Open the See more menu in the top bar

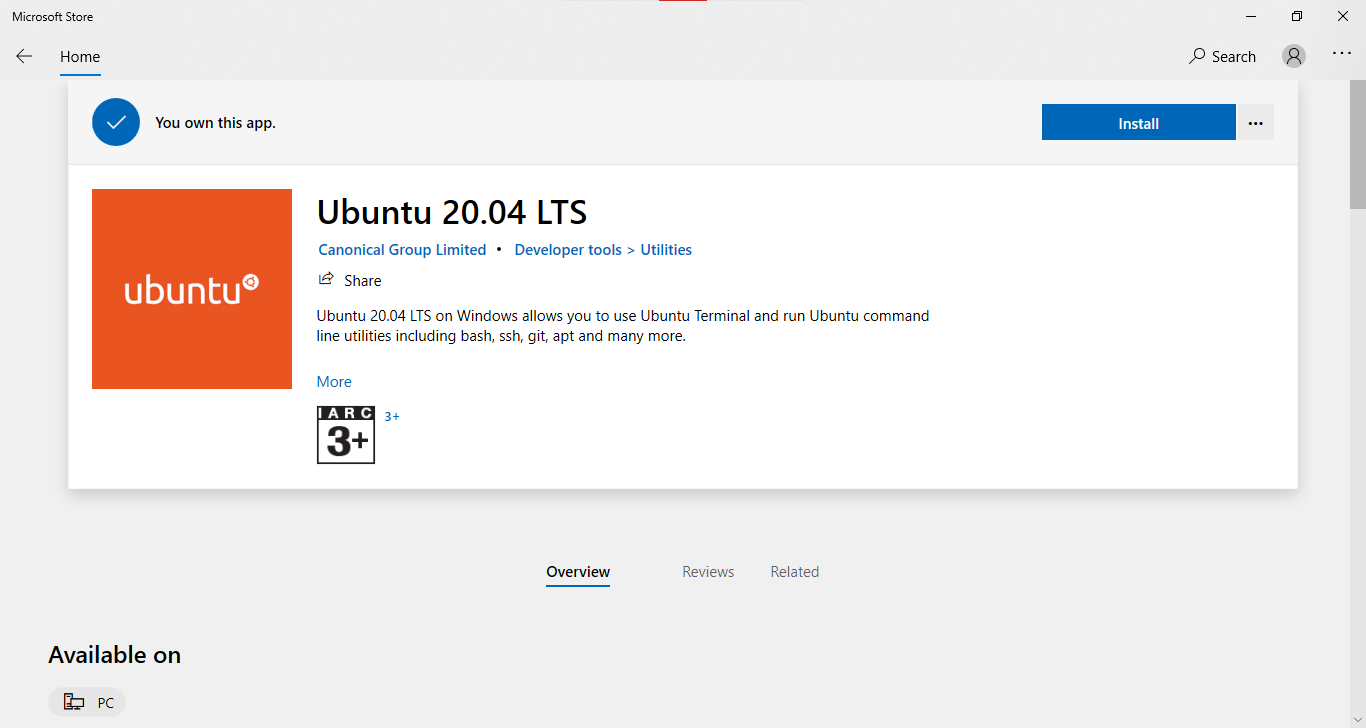1342,54
